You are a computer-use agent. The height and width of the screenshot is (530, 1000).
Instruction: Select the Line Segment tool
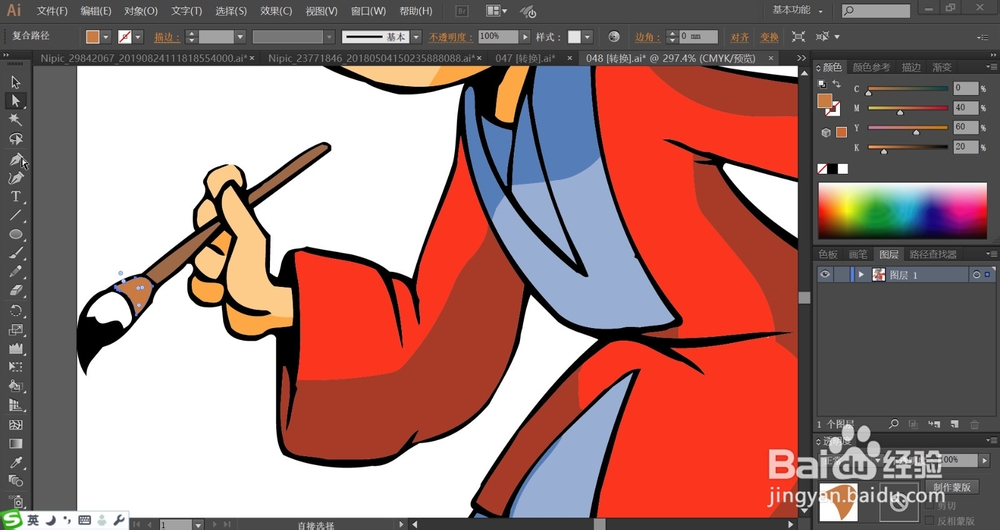(16, 216)
